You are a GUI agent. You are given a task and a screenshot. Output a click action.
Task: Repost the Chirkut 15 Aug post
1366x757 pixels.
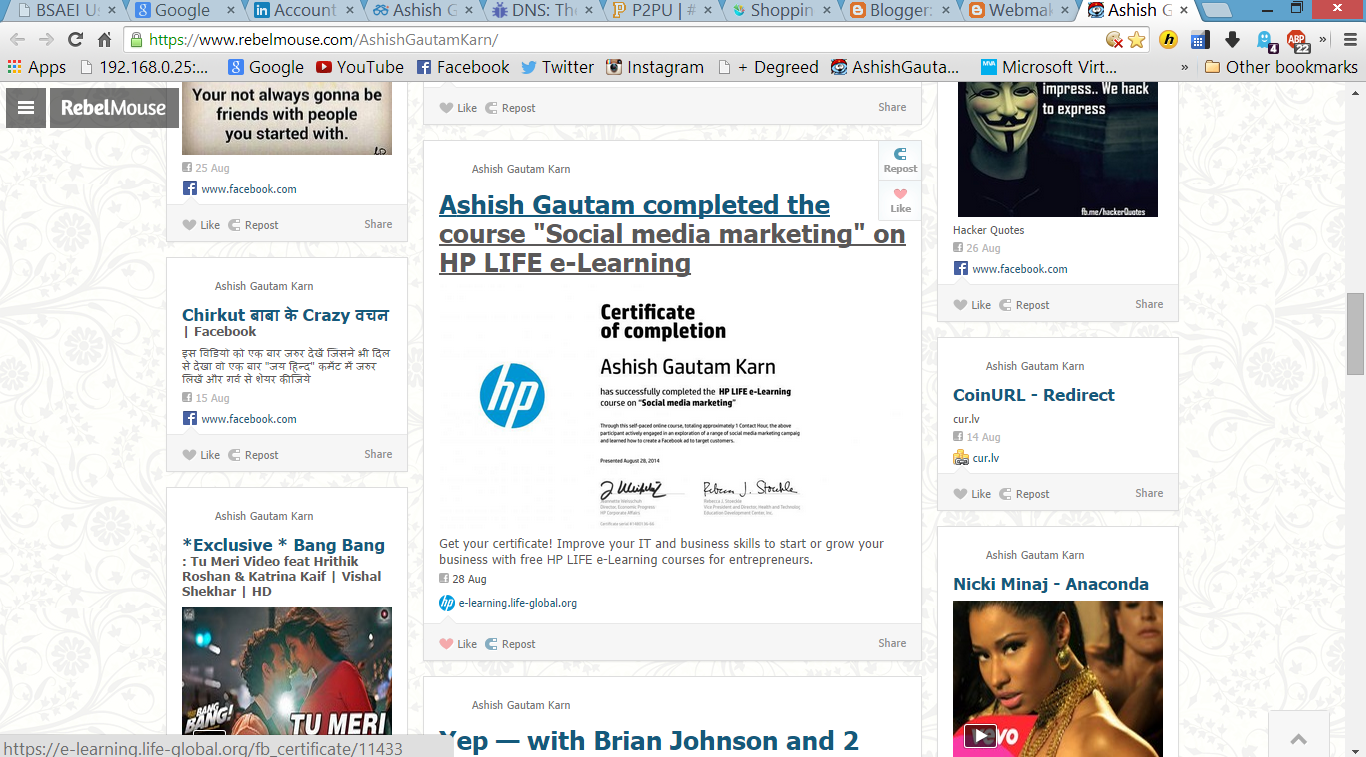point(253,455)
